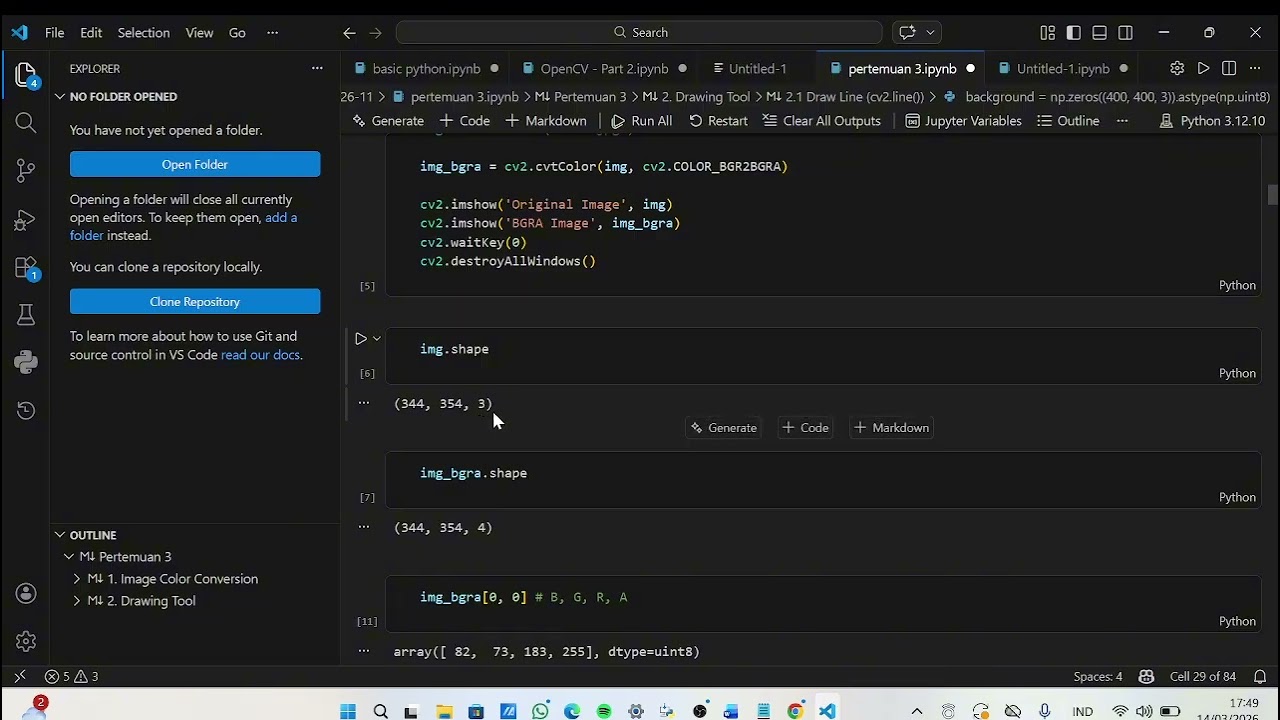Screen dimensions: 1280x720
Task: Click the errors and warnings status indicator
Action: [71, 677]
